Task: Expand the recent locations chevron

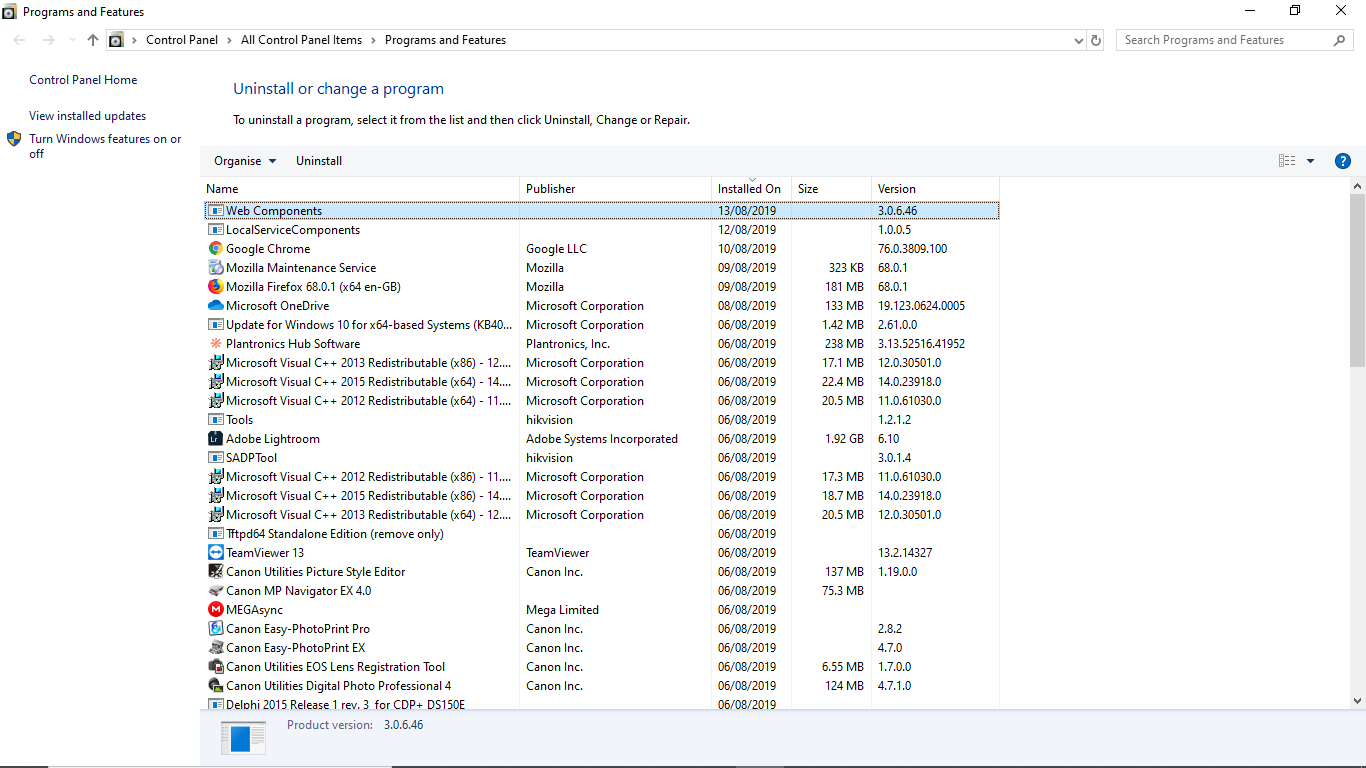Action: [x=71, y=40]
